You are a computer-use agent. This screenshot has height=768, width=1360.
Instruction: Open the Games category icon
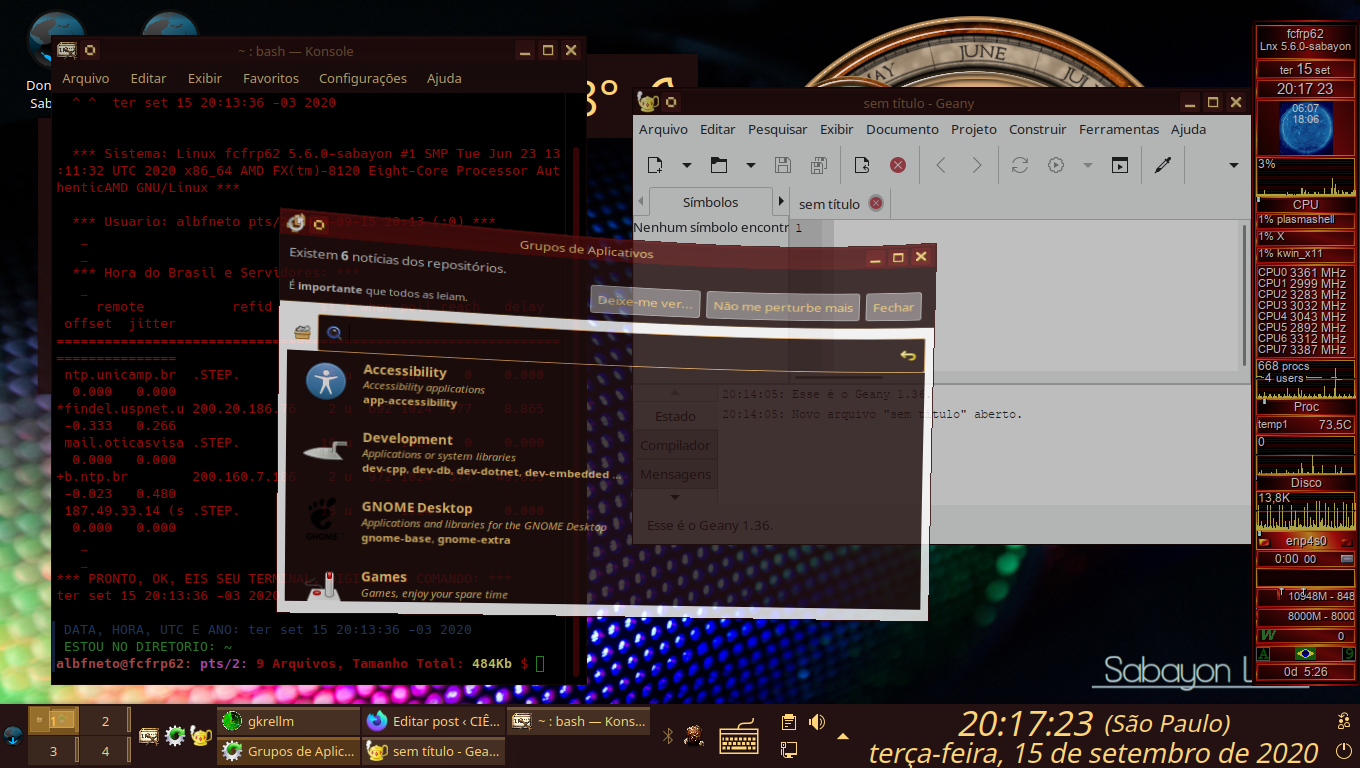[x=322, y=587]
